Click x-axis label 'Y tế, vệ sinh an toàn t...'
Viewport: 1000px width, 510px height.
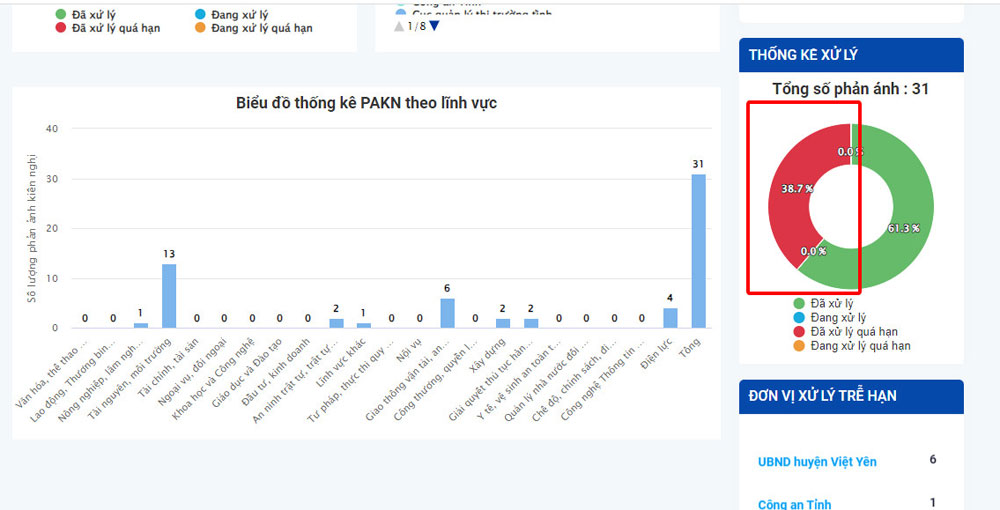coord(518,381)
